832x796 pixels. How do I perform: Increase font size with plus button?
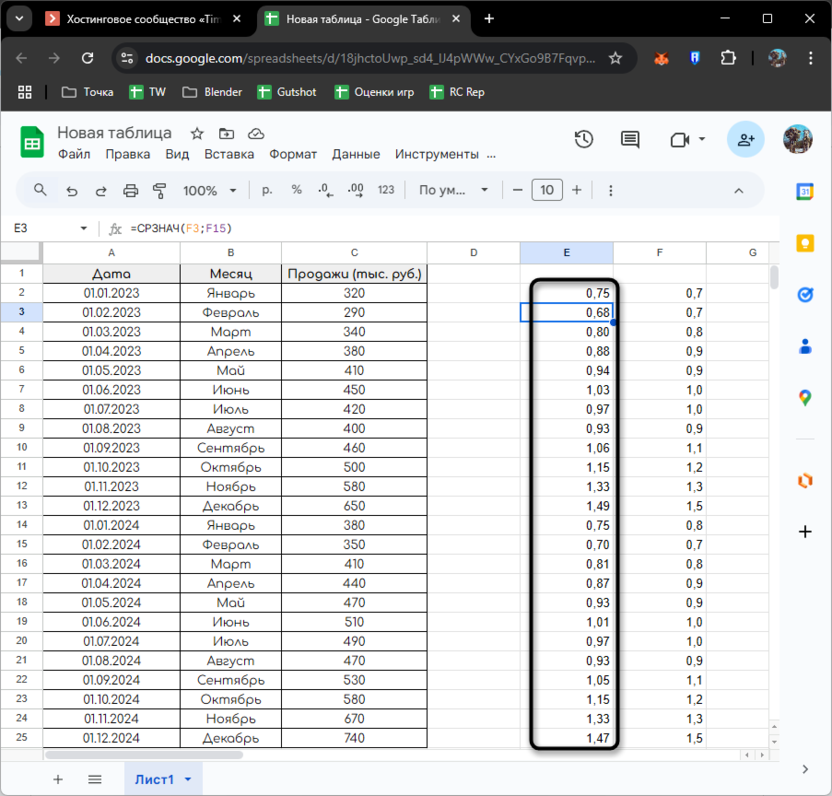click(x=577, y=190)
